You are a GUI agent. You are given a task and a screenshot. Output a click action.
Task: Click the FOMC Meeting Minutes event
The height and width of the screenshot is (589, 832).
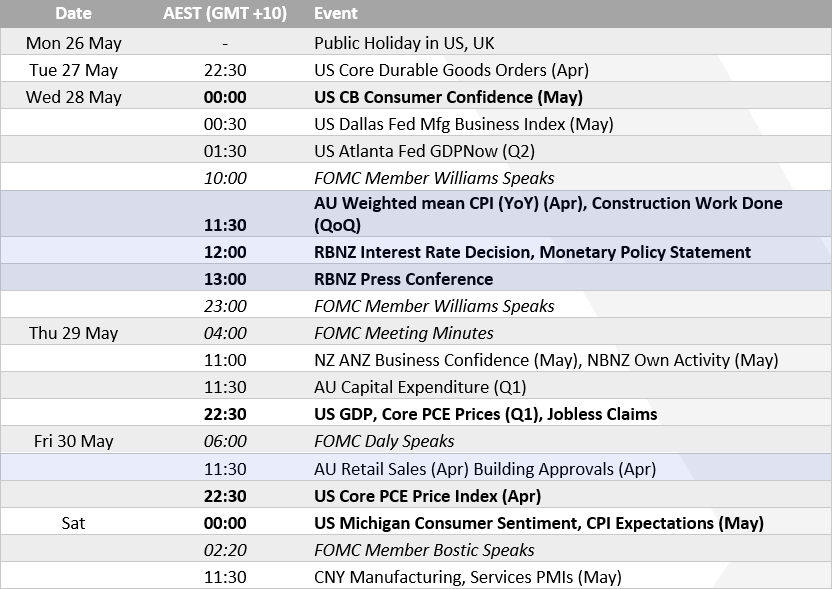(403, 333)
